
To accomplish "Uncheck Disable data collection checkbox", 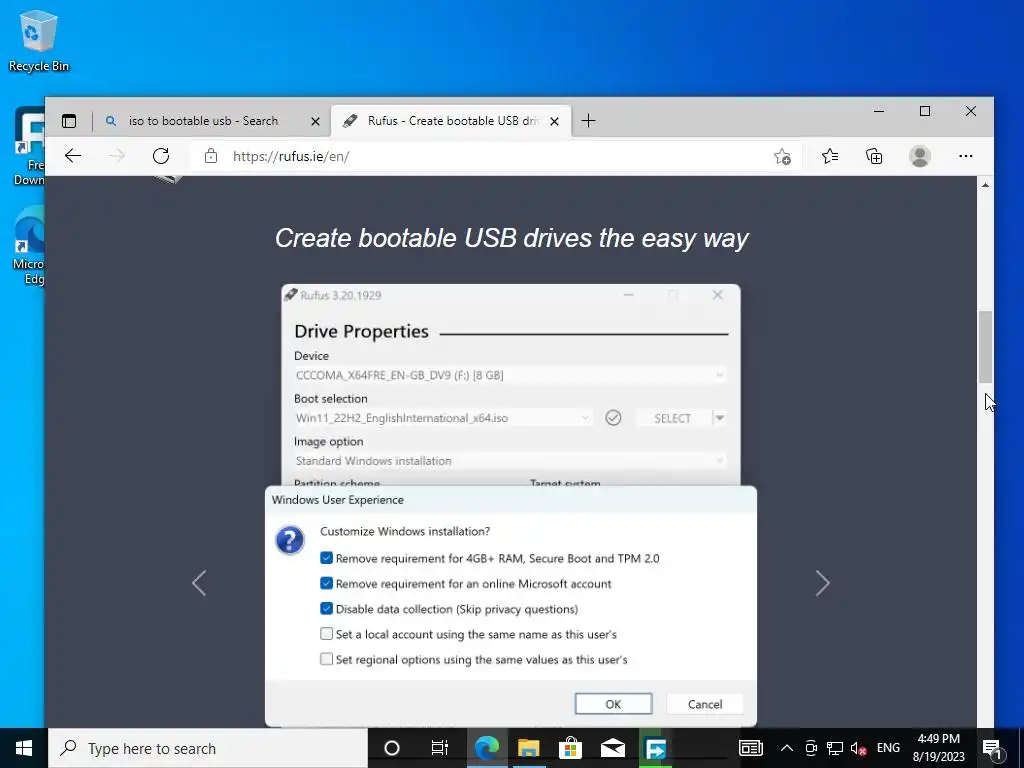I will (327, 609).
